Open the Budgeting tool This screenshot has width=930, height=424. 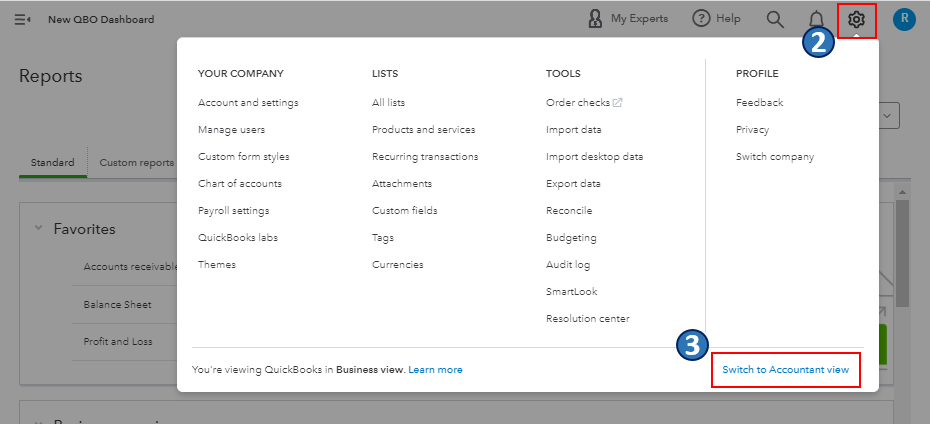coord(571,238)
